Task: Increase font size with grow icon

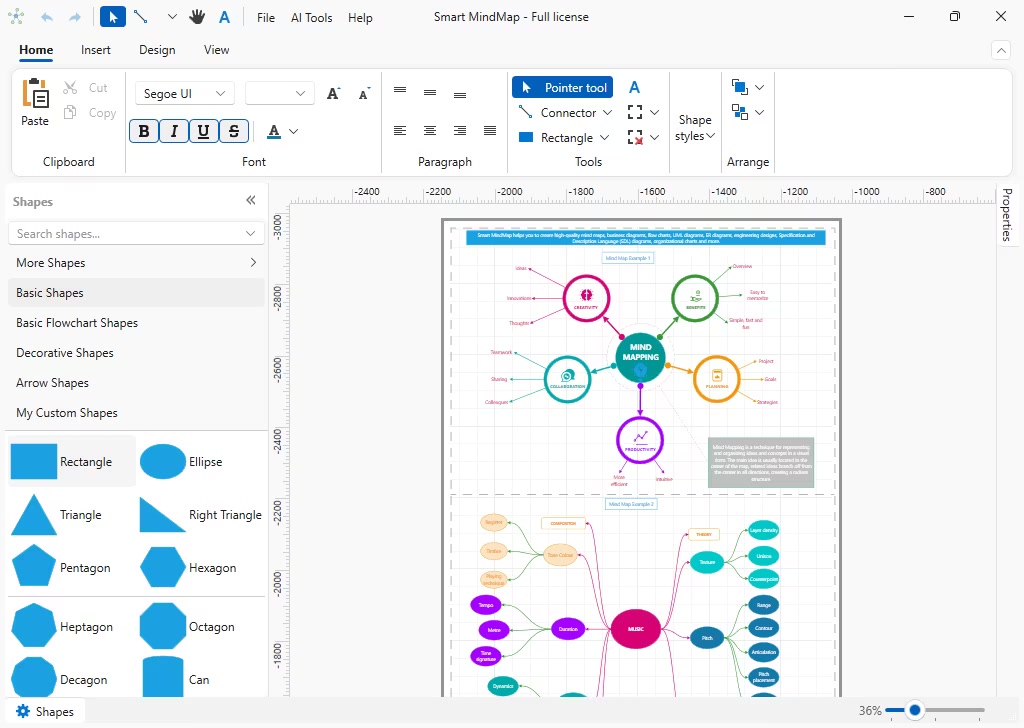Action: point(333,94)
